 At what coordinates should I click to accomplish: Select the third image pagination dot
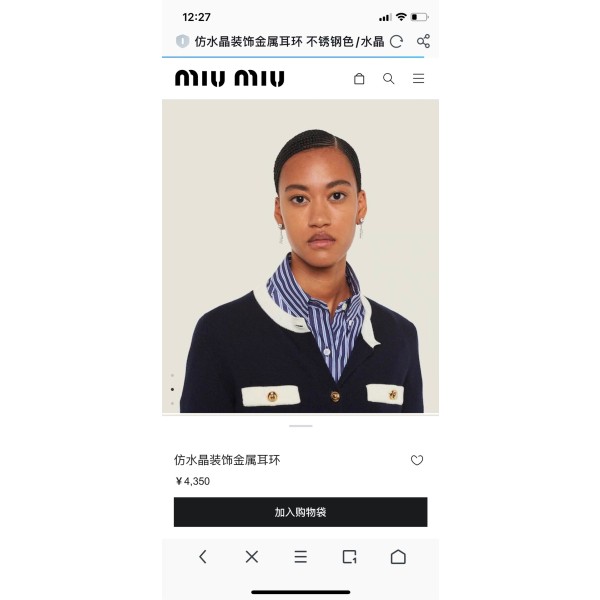[172, 403]
